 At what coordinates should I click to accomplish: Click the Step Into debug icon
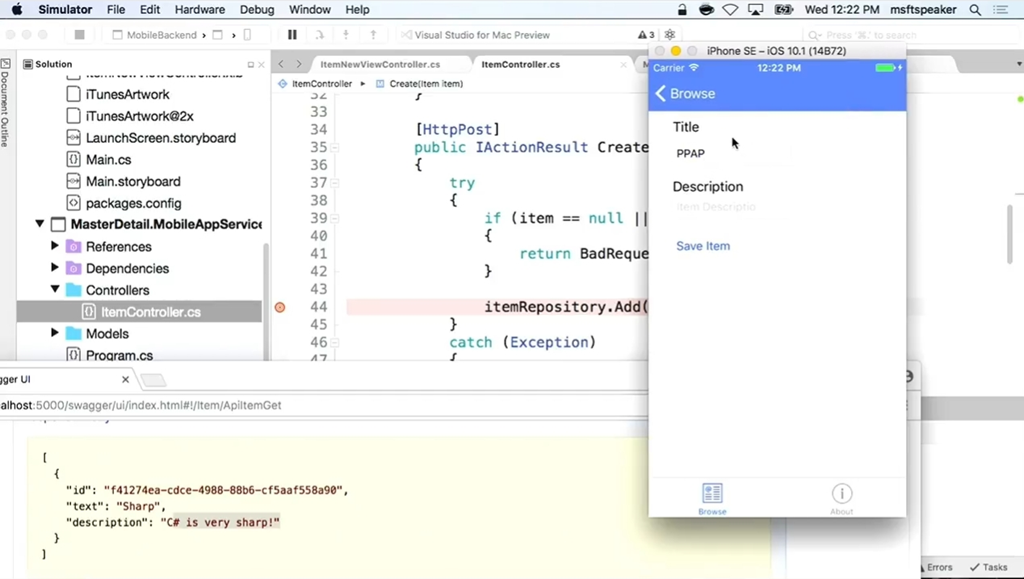(346, 35)
